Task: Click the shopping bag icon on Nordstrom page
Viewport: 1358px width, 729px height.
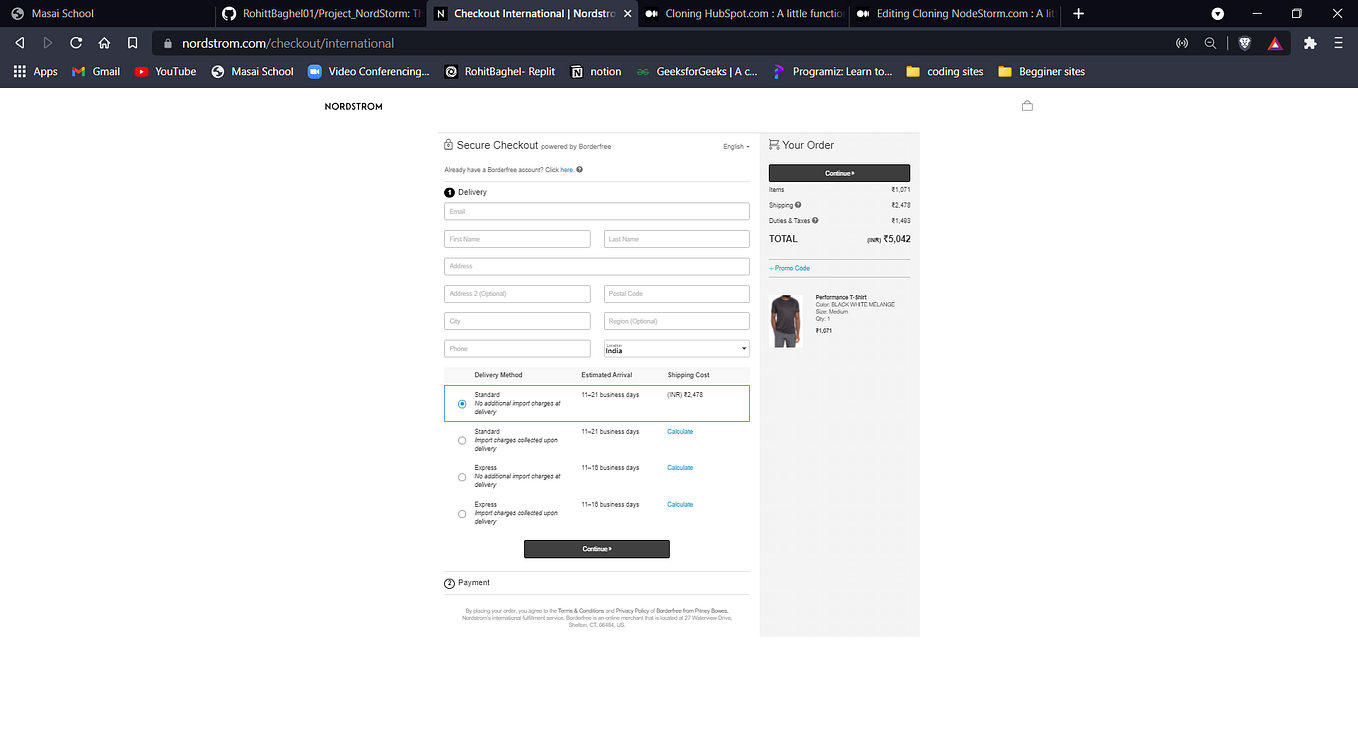Action: coord(1026,105)
